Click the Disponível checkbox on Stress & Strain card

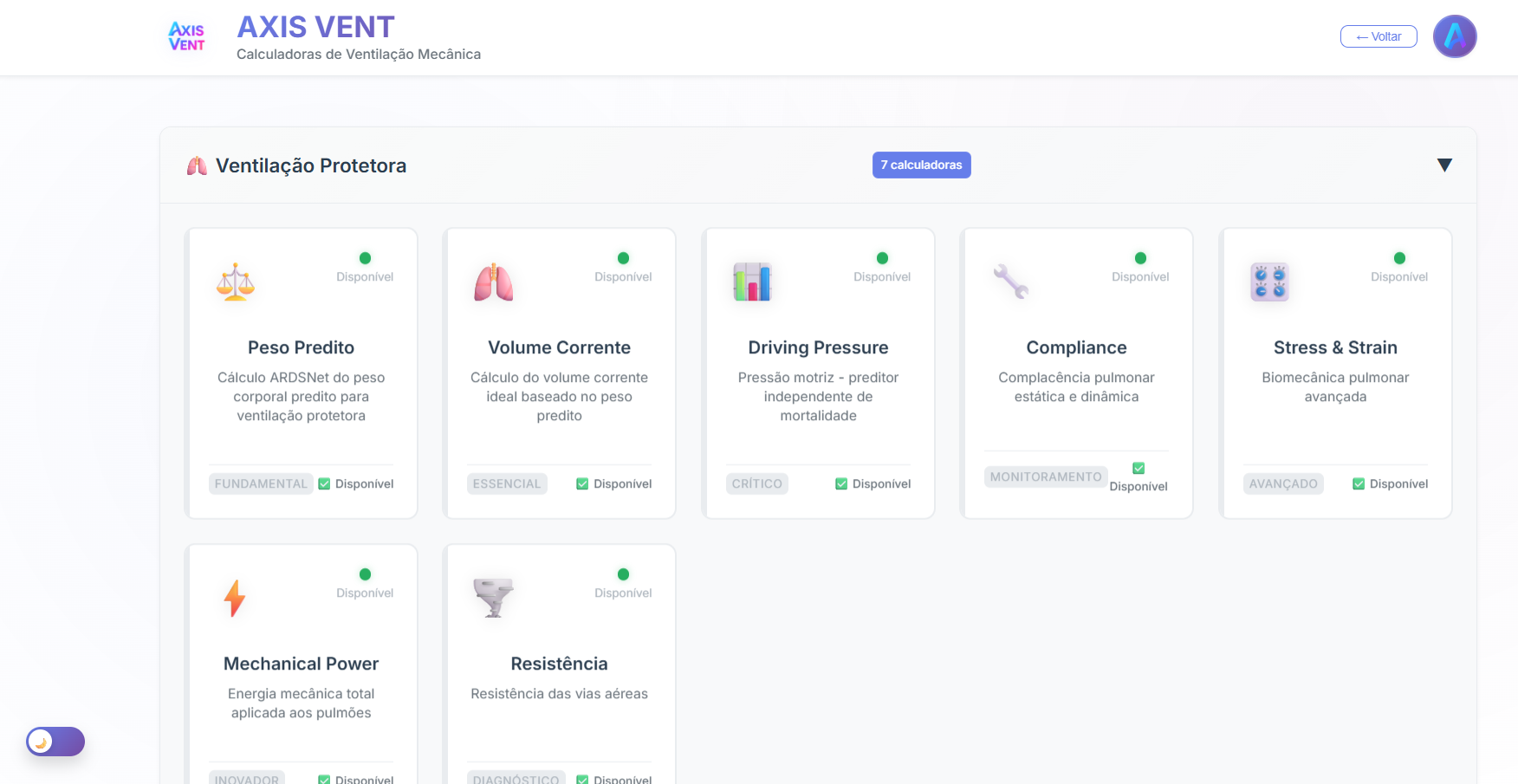click(1359, 484)
